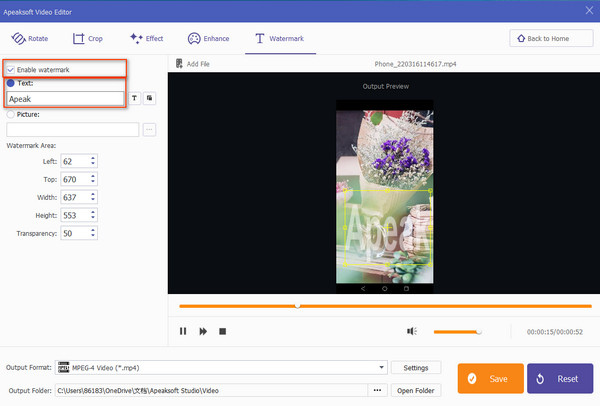Decrease the Transparency value with down arrow
The width and height of the screenshot is (600, 406).
coord(93,236)
